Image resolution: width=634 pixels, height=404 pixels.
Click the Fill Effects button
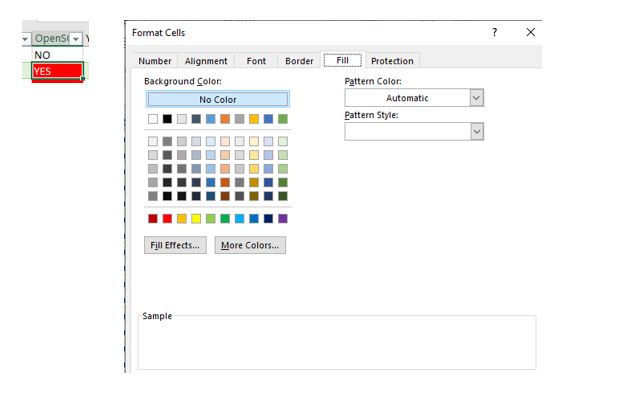coord(175,245)
